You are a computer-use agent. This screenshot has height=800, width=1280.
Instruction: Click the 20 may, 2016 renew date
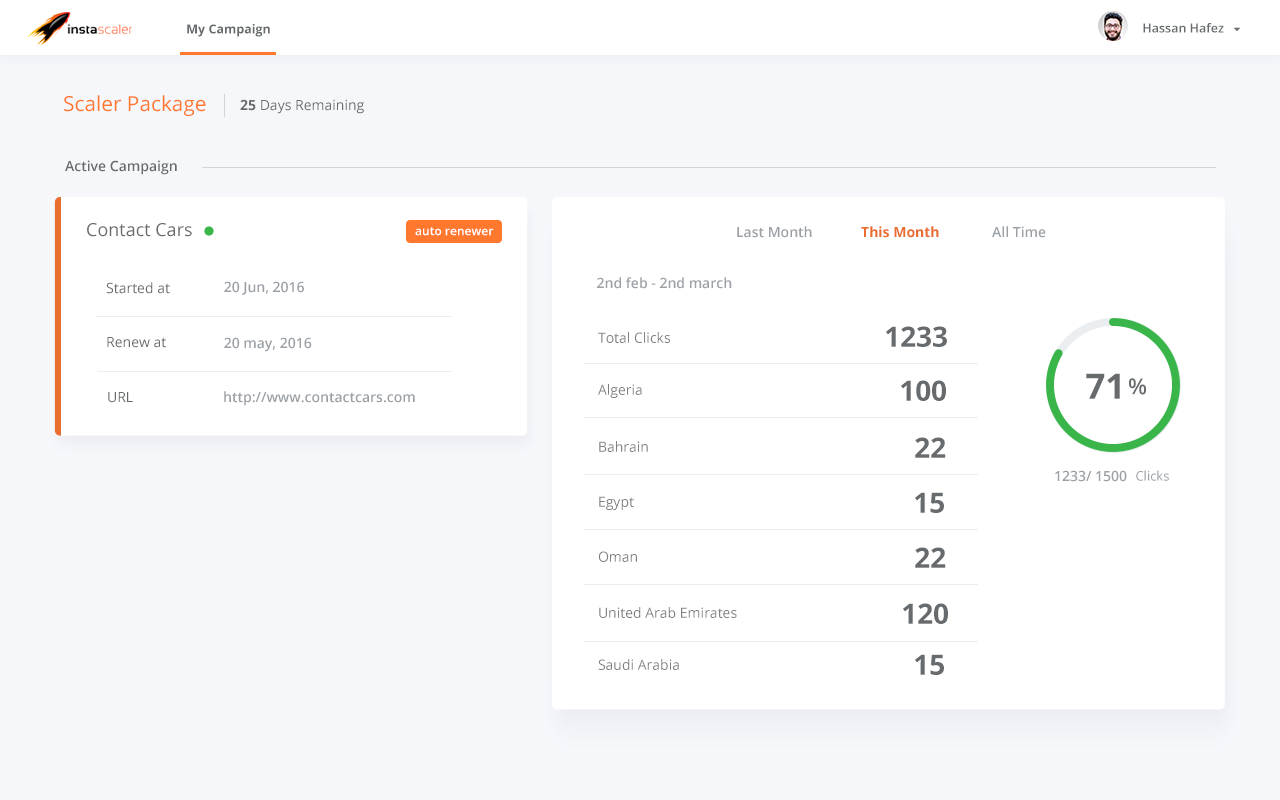[268, 343]
